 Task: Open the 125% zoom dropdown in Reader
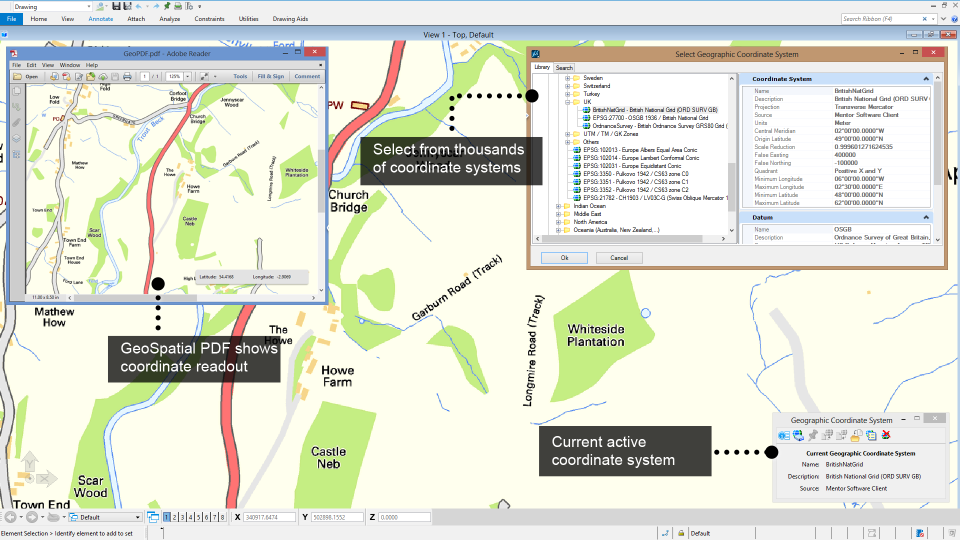click(x=186, y=76)
